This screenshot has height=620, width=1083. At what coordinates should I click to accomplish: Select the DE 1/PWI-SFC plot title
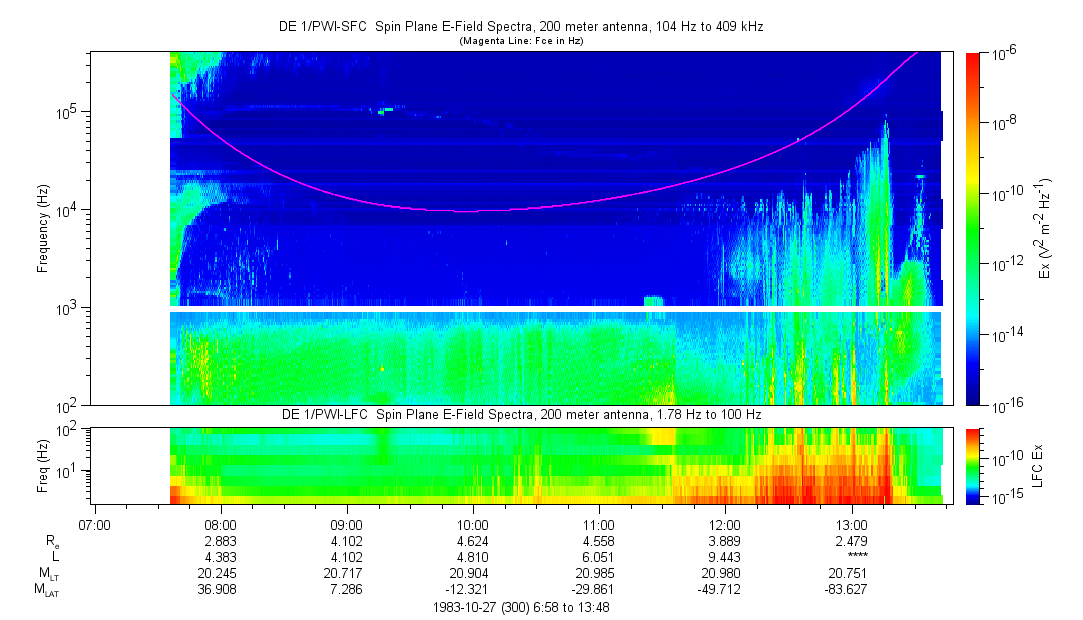[x=520, y=27]
